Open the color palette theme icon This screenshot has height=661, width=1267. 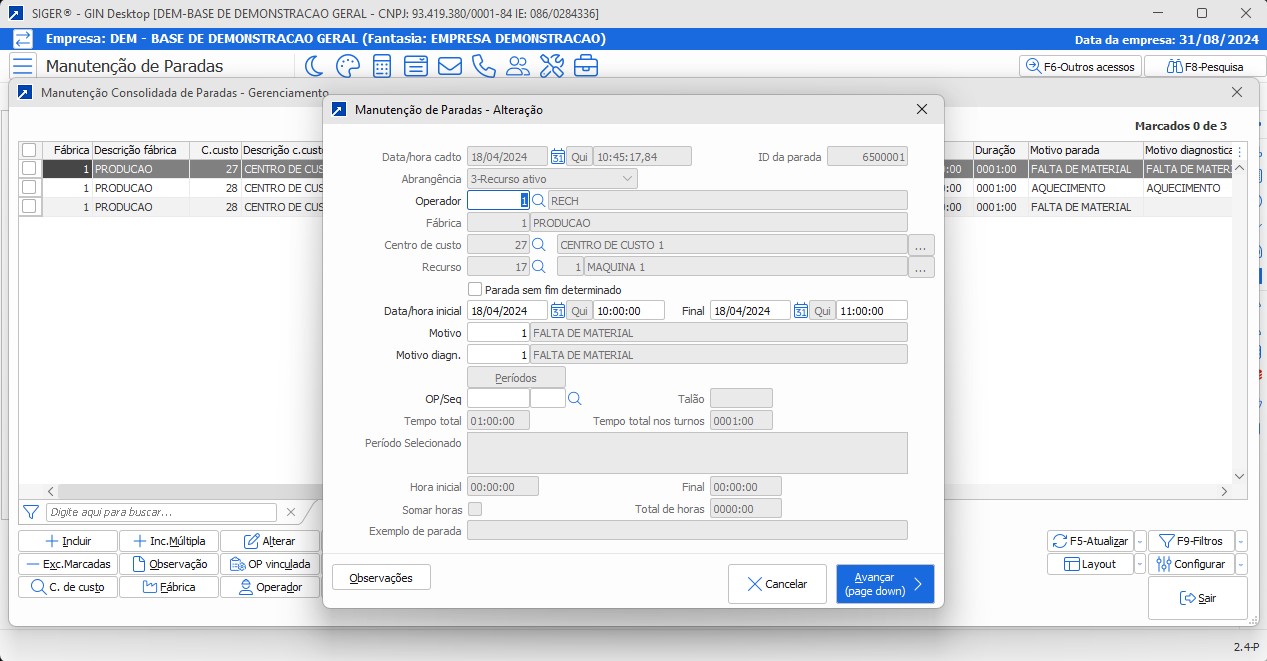point(347,66)
